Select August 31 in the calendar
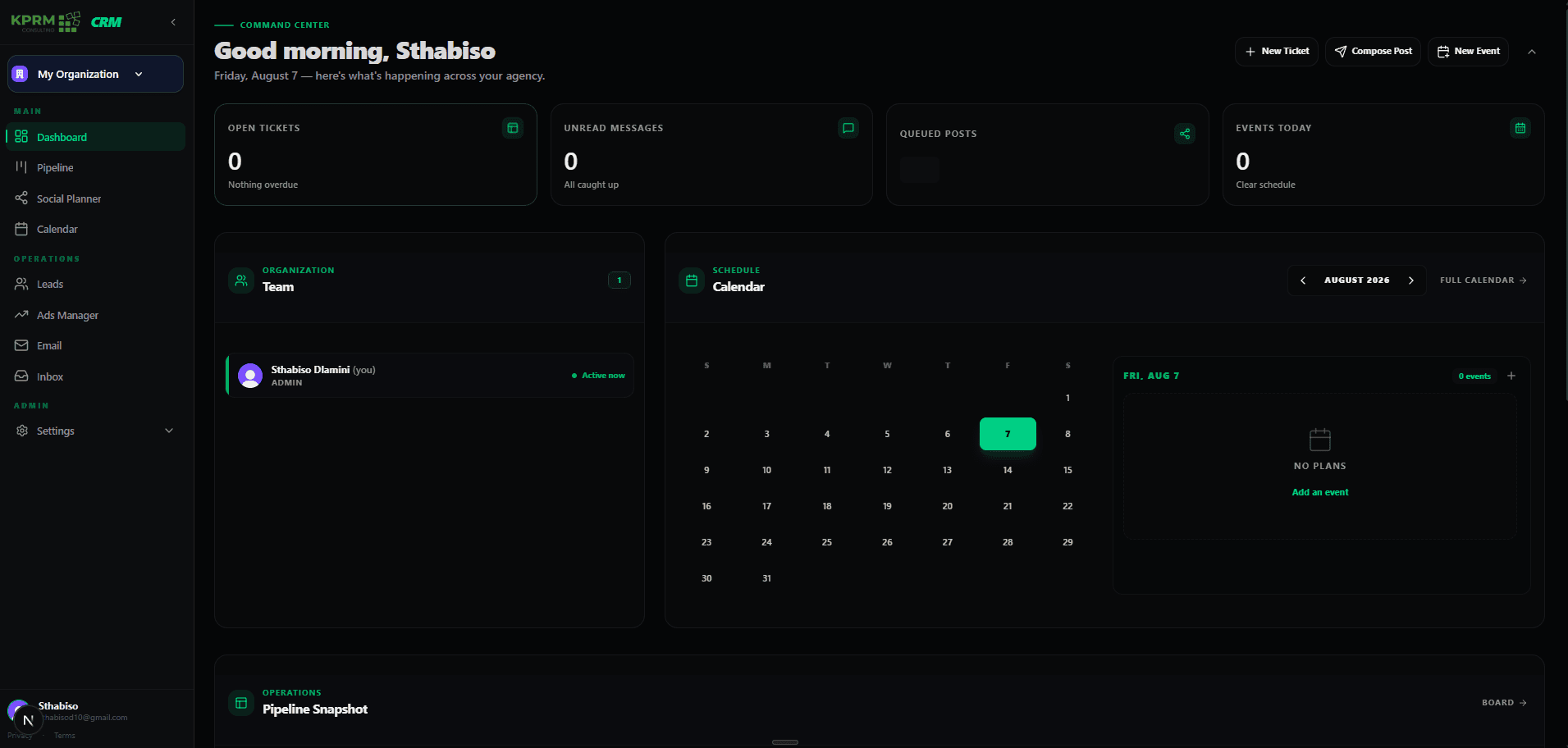 (767, 578)
